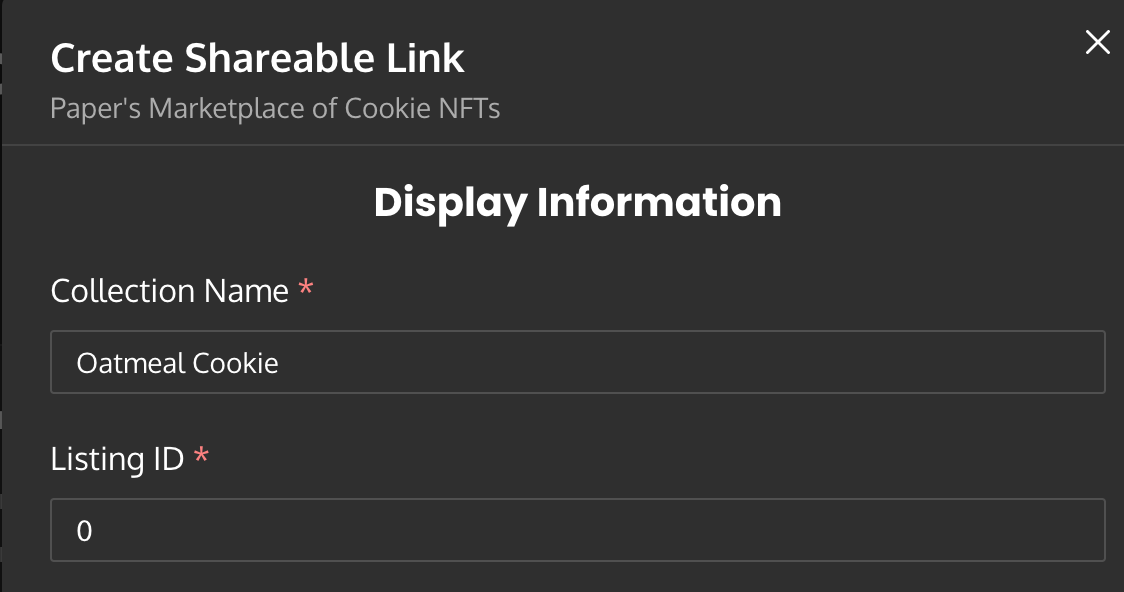Select the text Oatmeal Cookie in the input

click(x=178, y=363)
